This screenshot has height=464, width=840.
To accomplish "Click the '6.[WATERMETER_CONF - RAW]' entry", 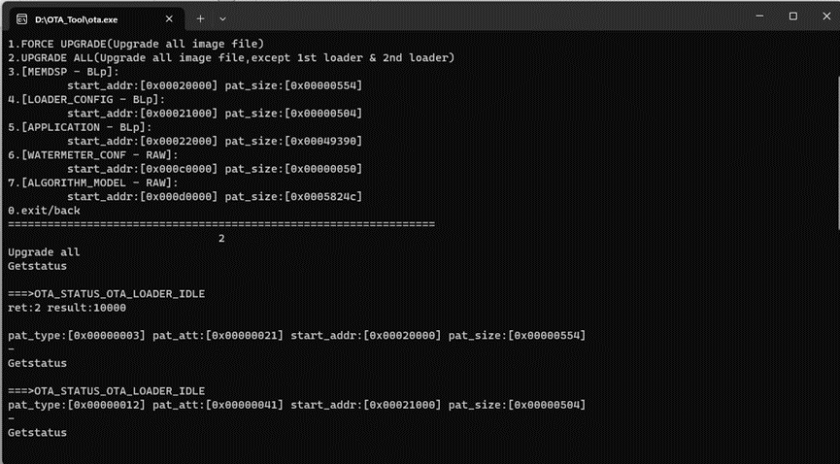I will point(93,155).
